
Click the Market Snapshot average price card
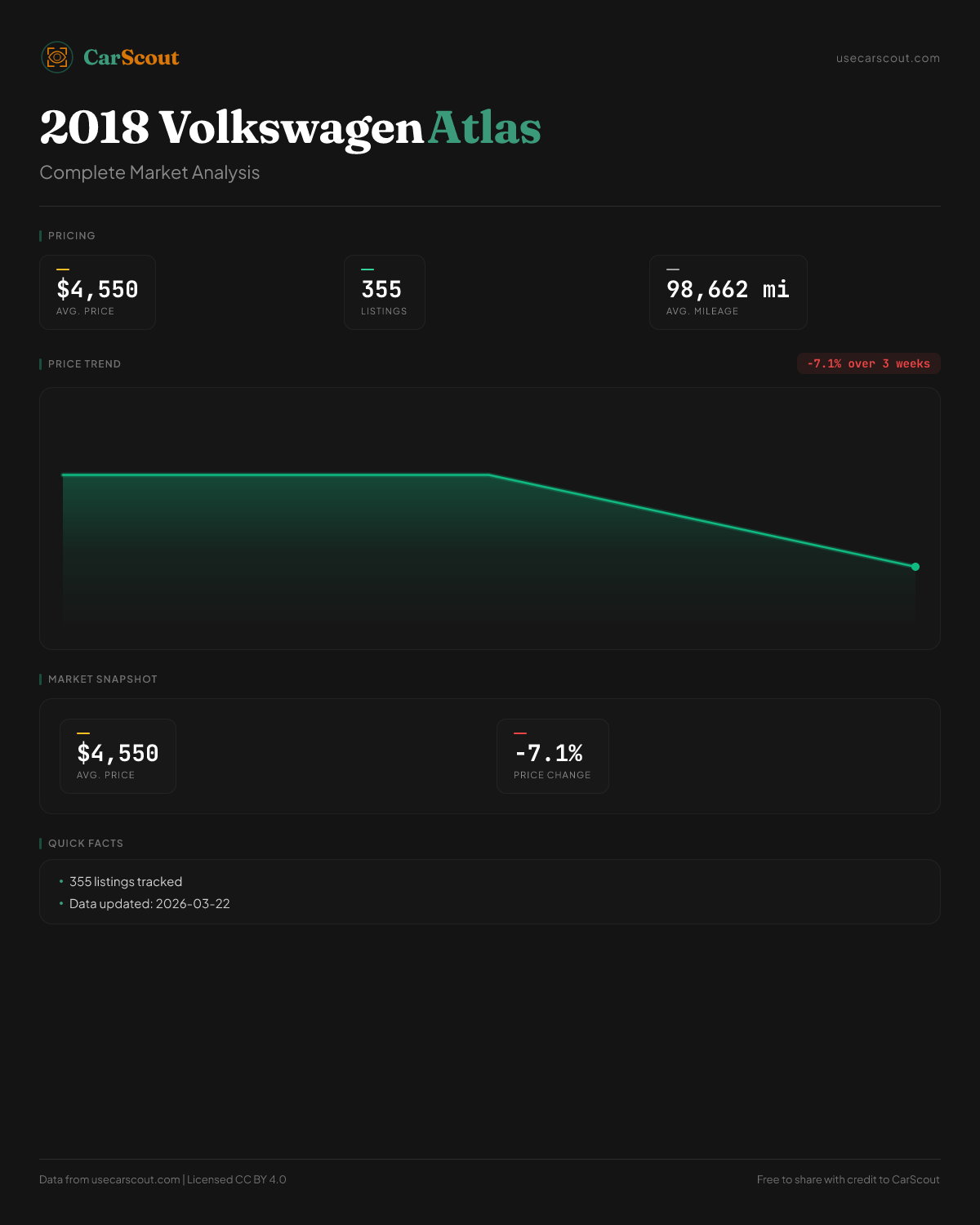tap(118, 756)
